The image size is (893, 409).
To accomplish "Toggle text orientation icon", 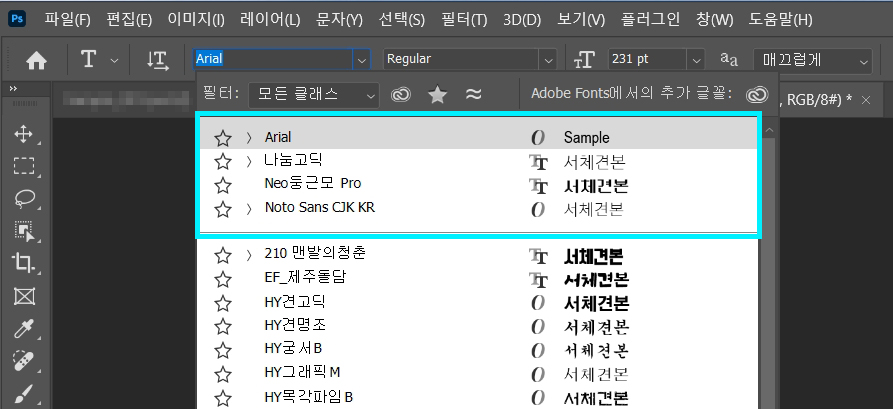I will (x=158, y=59).
